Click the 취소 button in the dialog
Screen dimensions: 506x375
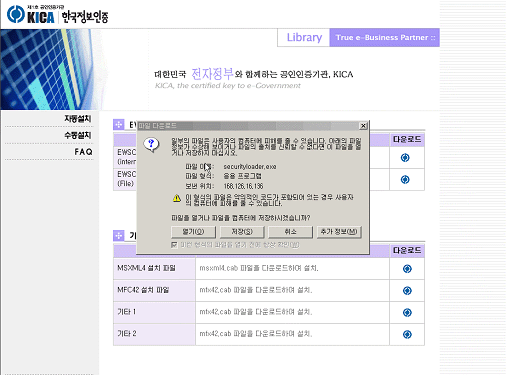click(x=290, y=232)
